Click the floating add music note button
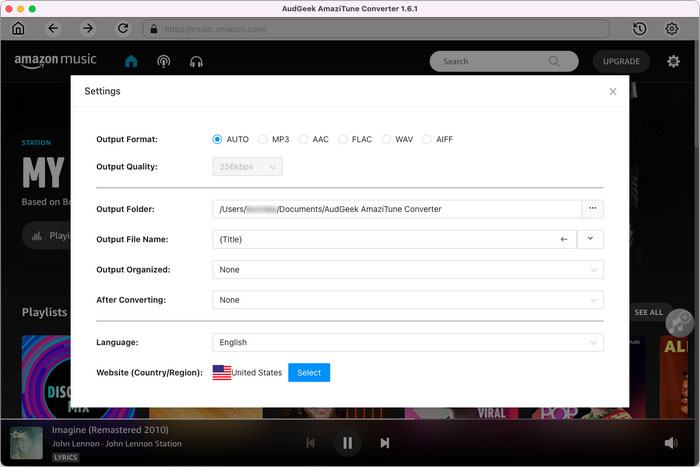The width and height of the screenshot is (700, 467). [679, 322]
